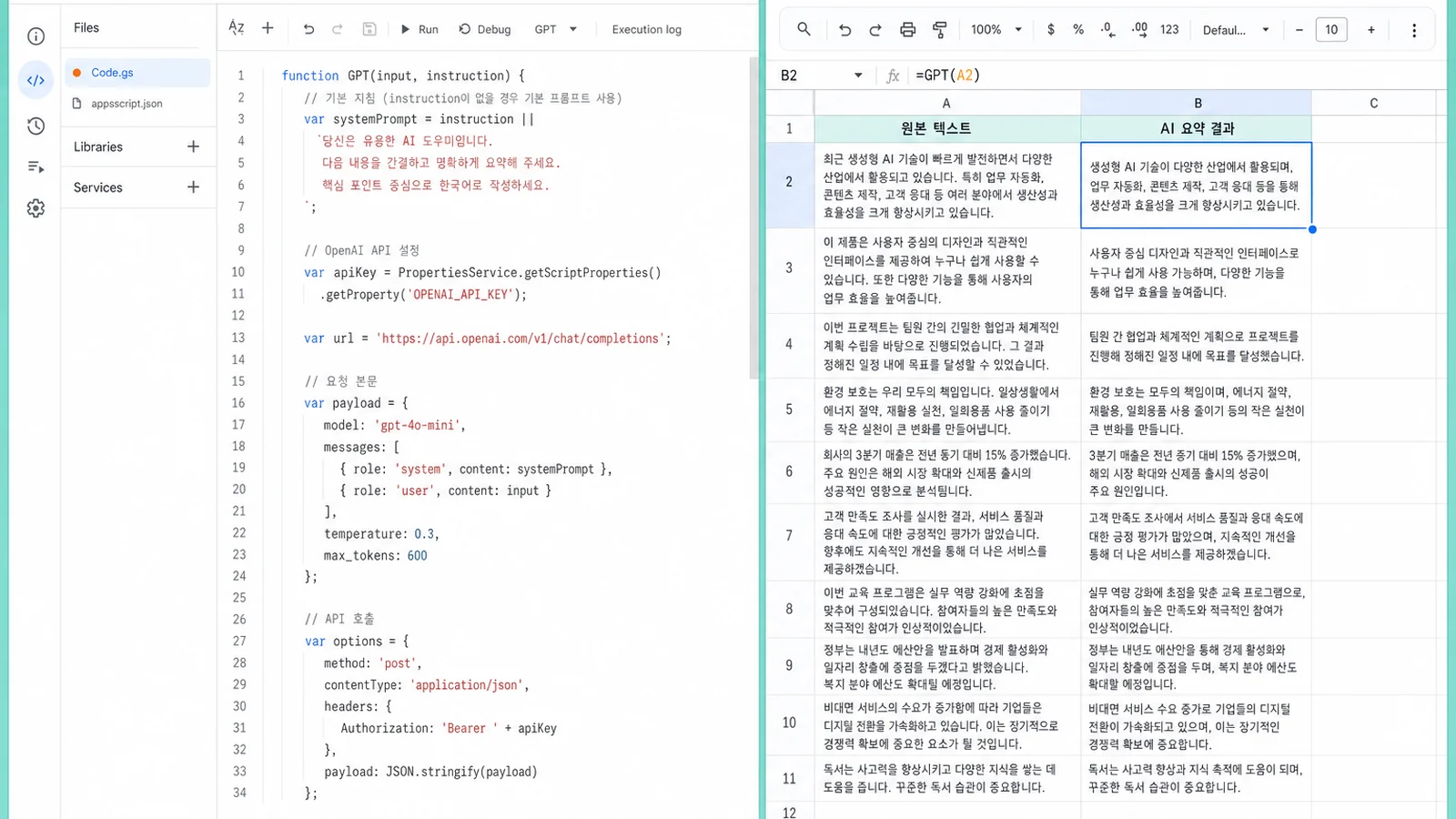Click the Services section label

click(x=98, y=187)
